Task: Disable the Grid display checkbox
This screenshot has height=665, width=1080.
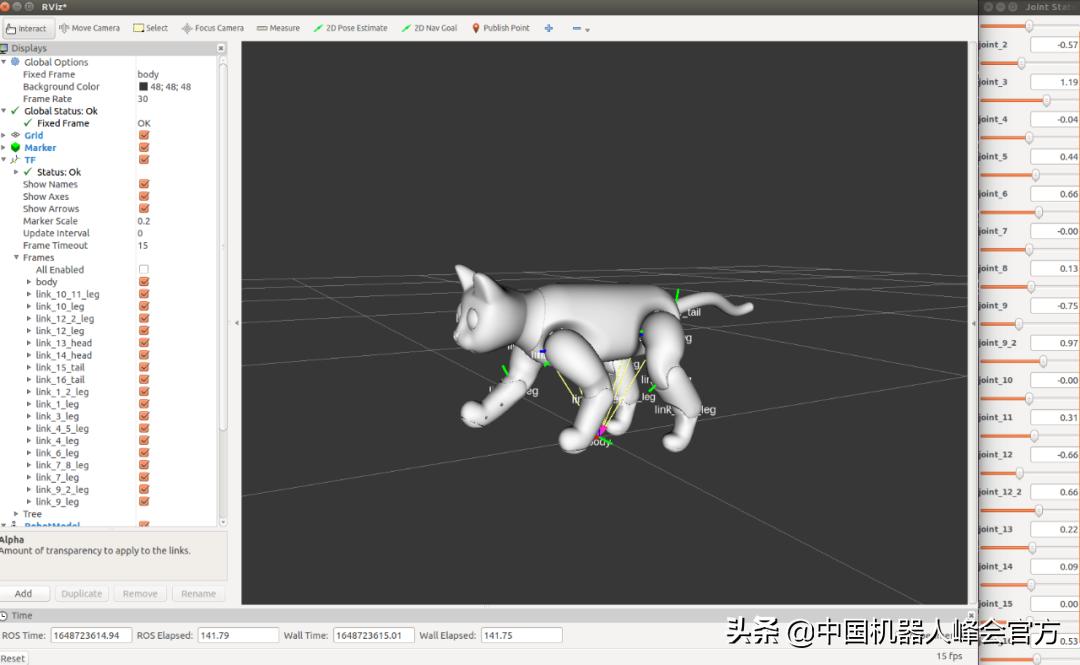Action: coord(143,135)
